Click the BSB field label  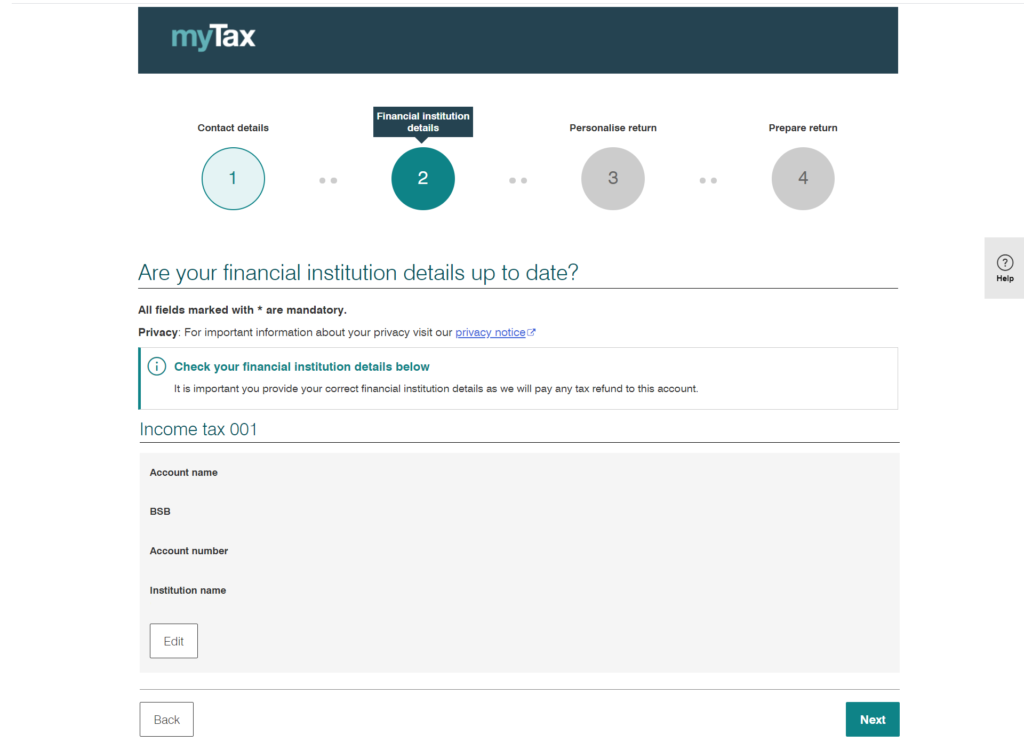click(160, 512)
